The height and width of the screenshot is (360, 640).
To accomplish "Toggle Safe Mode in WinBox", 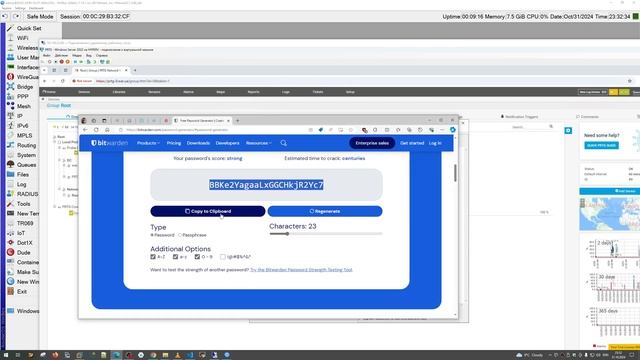I will point(40,16).
